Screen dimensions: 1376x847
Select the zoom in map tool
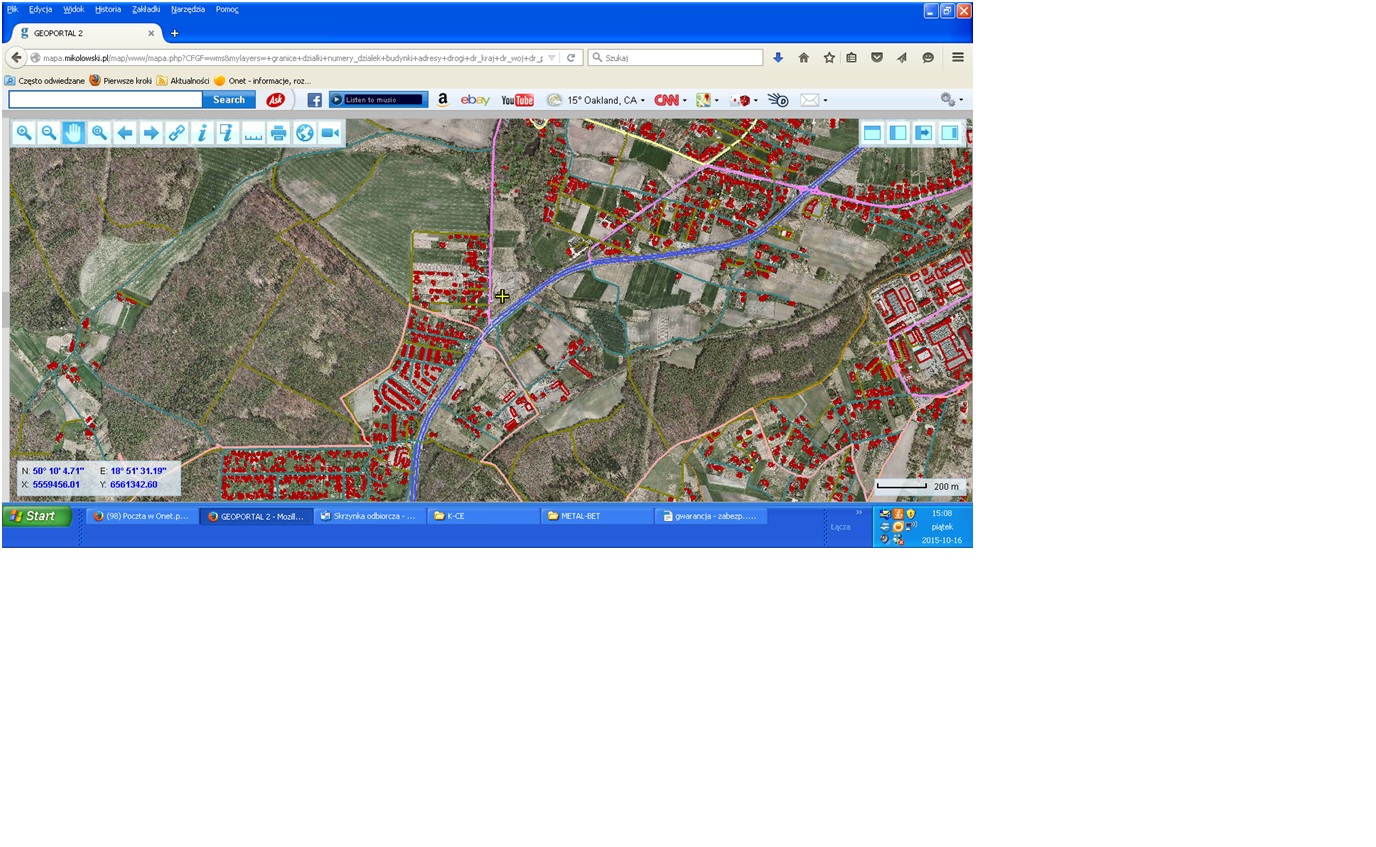(23, 133)
